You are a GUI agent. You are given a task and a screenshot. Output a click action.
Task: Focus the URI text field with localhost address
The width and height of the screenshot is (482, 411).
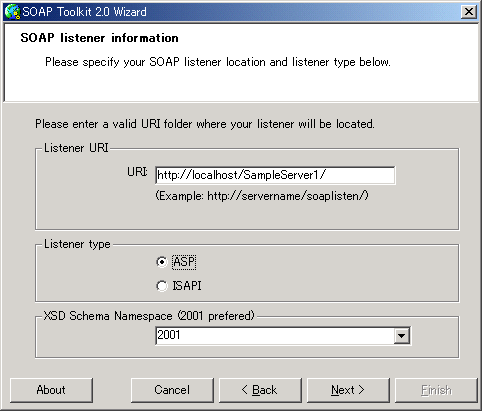(x=275, y=175)
